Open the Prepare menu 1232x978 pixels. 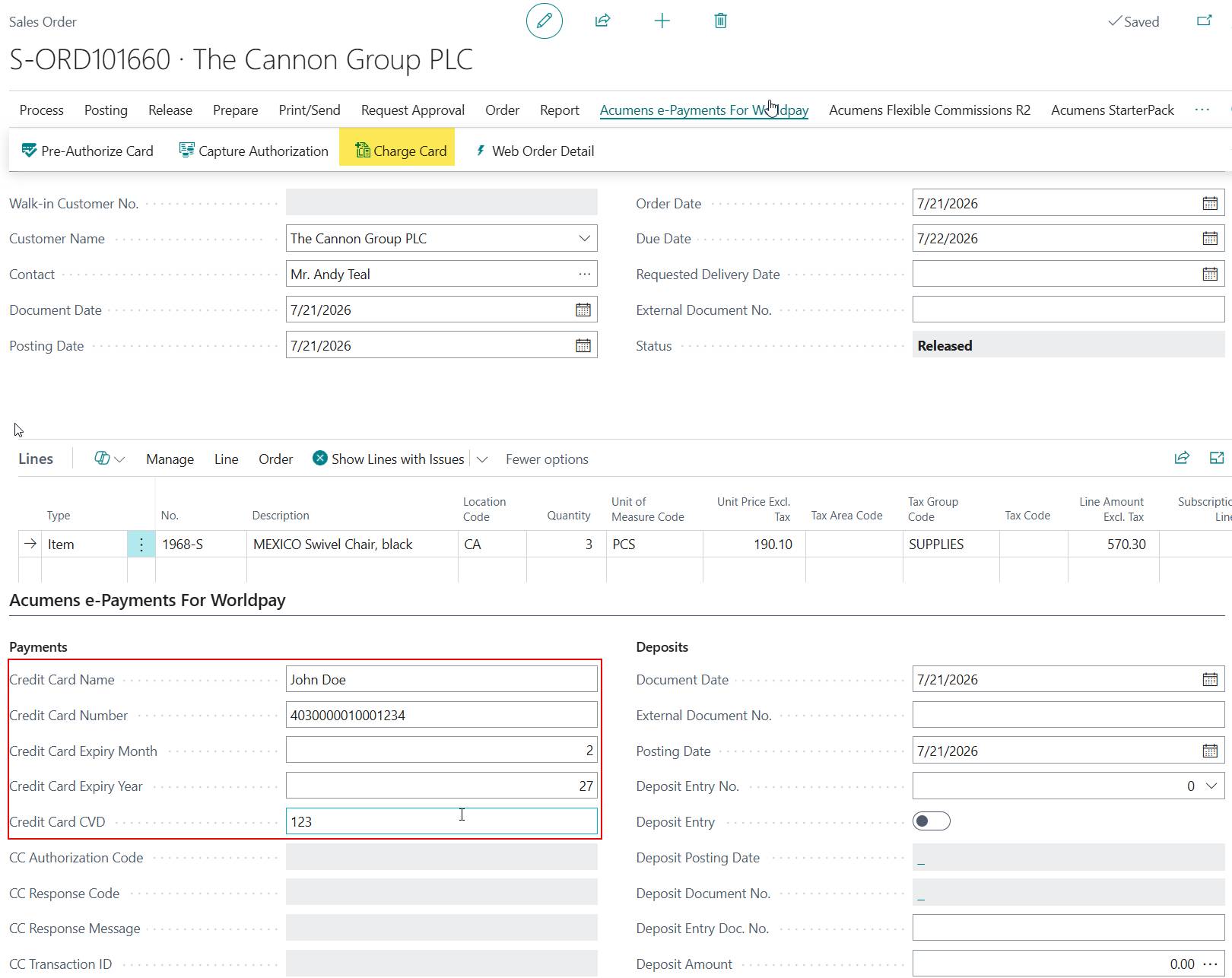(x=236, y=110)
